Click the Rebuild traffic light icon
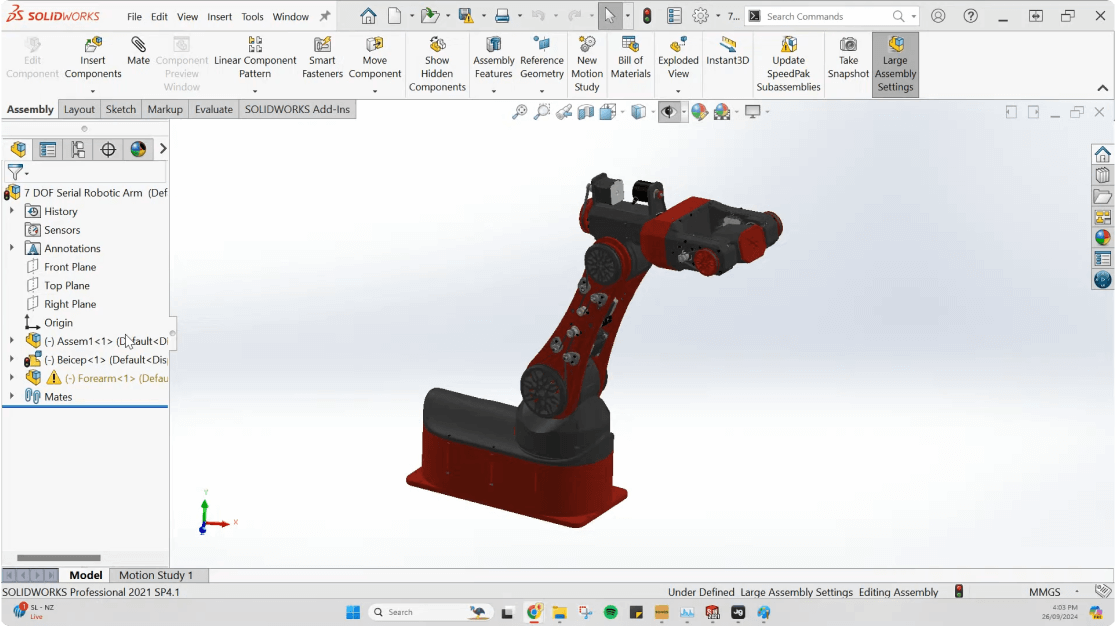Image resolution: width=1116 pixels, height=626 pixels. (x=647, y=16)
